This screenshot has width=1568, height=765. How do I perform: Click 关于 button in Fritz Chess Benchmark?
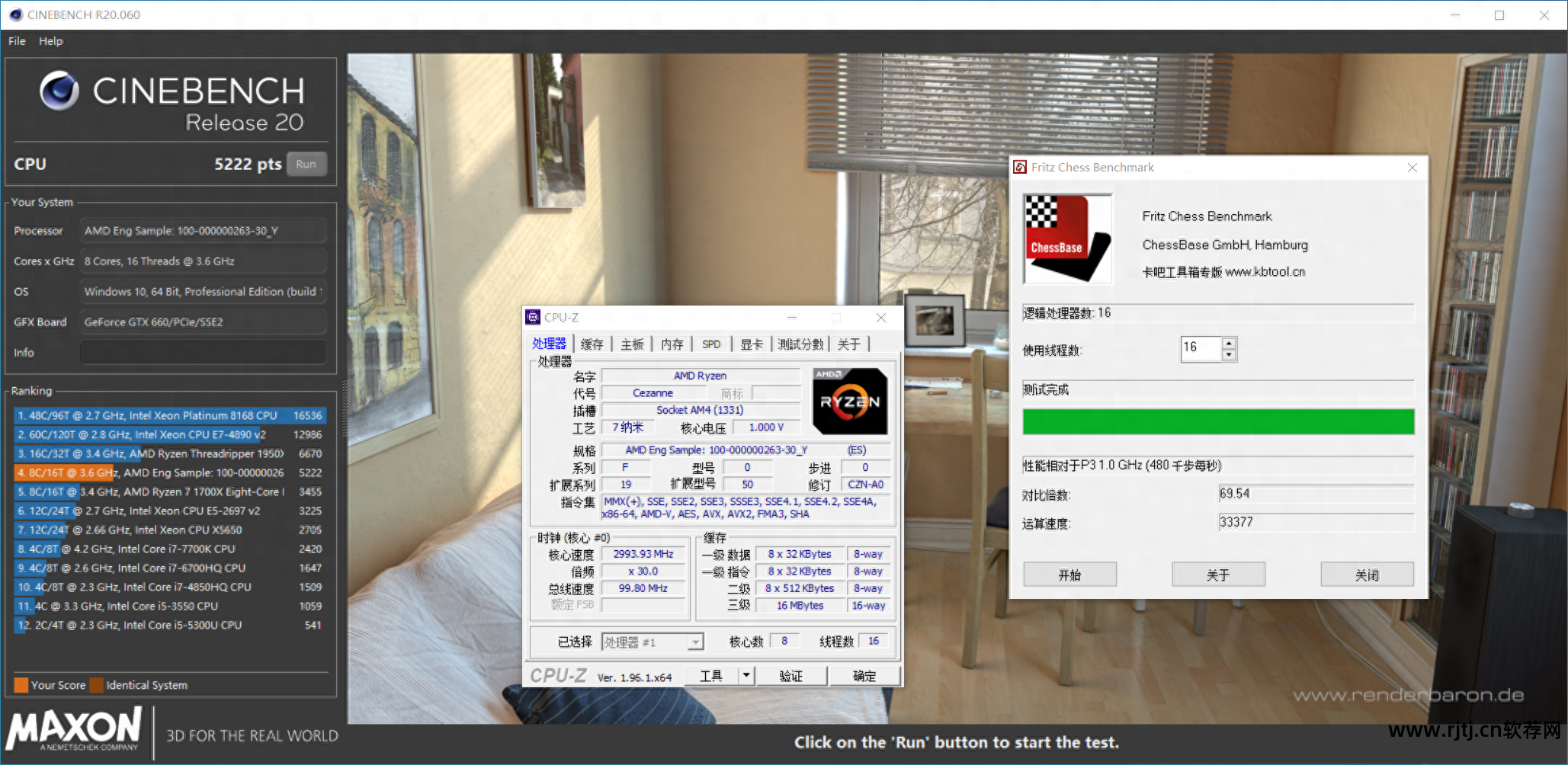point(1218,575)
